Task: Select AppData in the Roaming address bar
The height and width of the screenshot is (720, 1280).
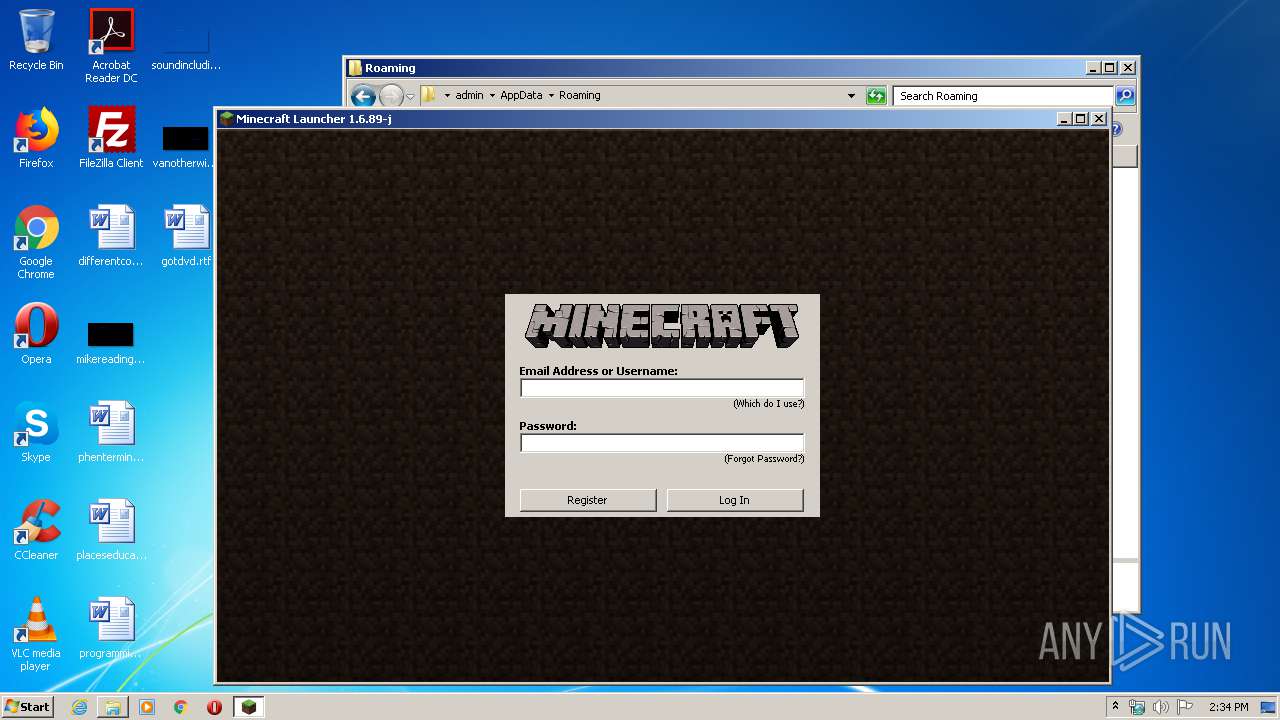Action: click(x=521, y=96)
